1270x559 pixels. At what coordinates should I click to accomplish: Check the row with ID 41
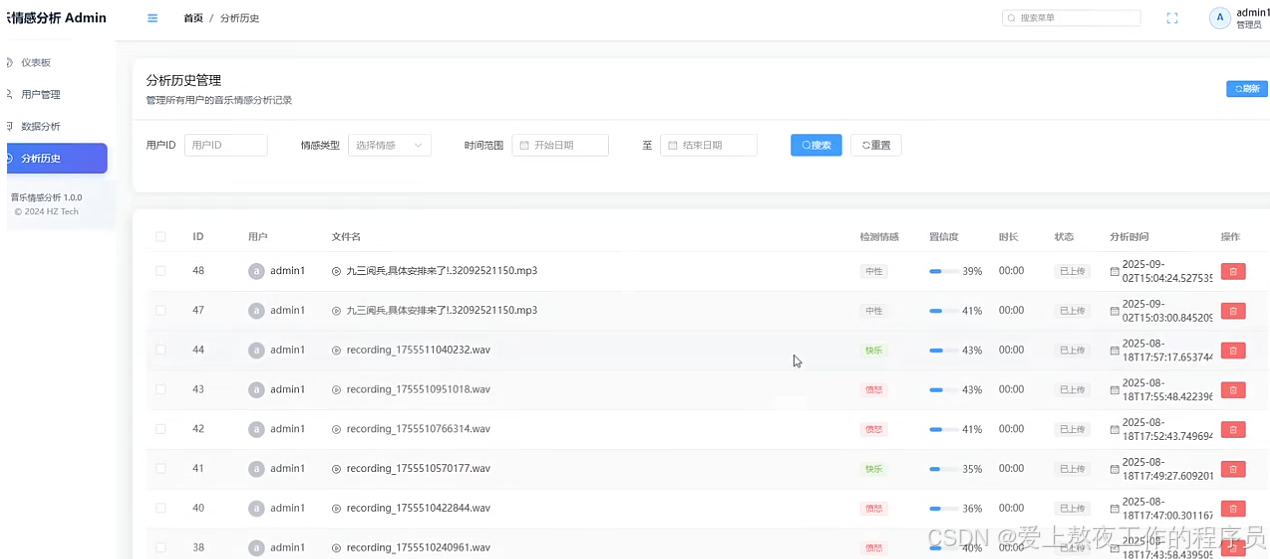point(160,469)
